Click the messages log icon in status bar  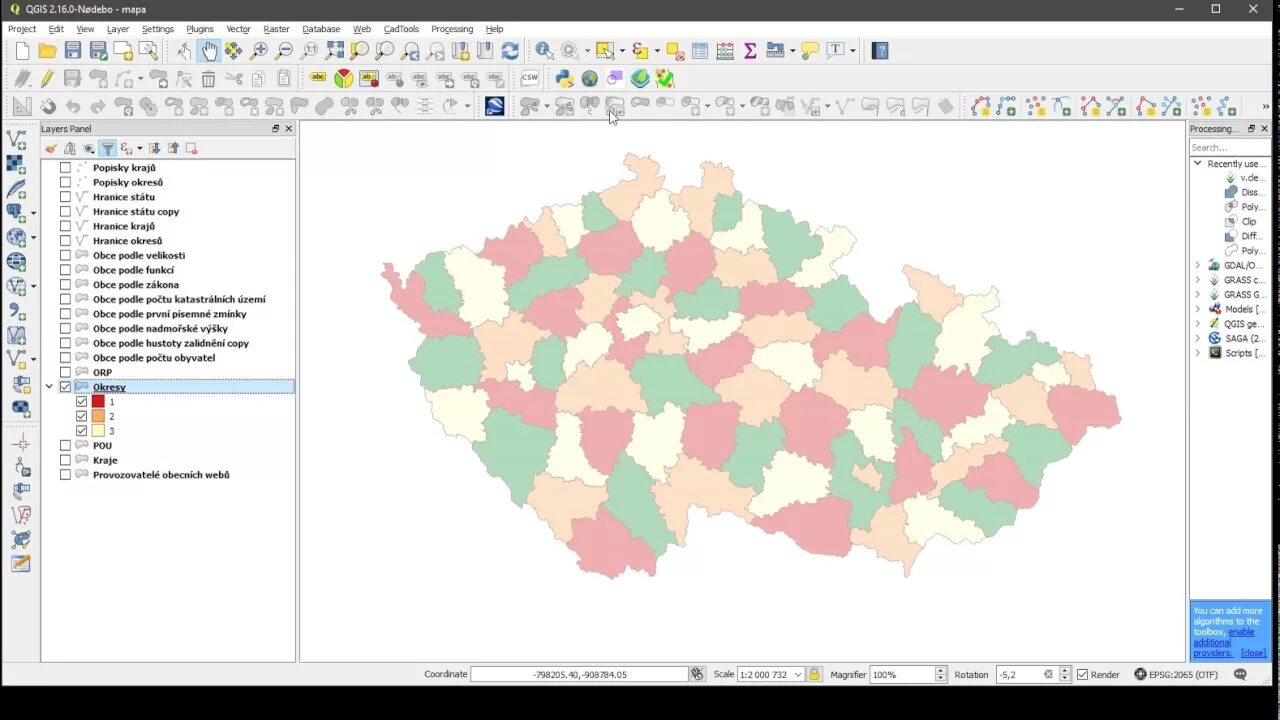(x=1241, y=674)
